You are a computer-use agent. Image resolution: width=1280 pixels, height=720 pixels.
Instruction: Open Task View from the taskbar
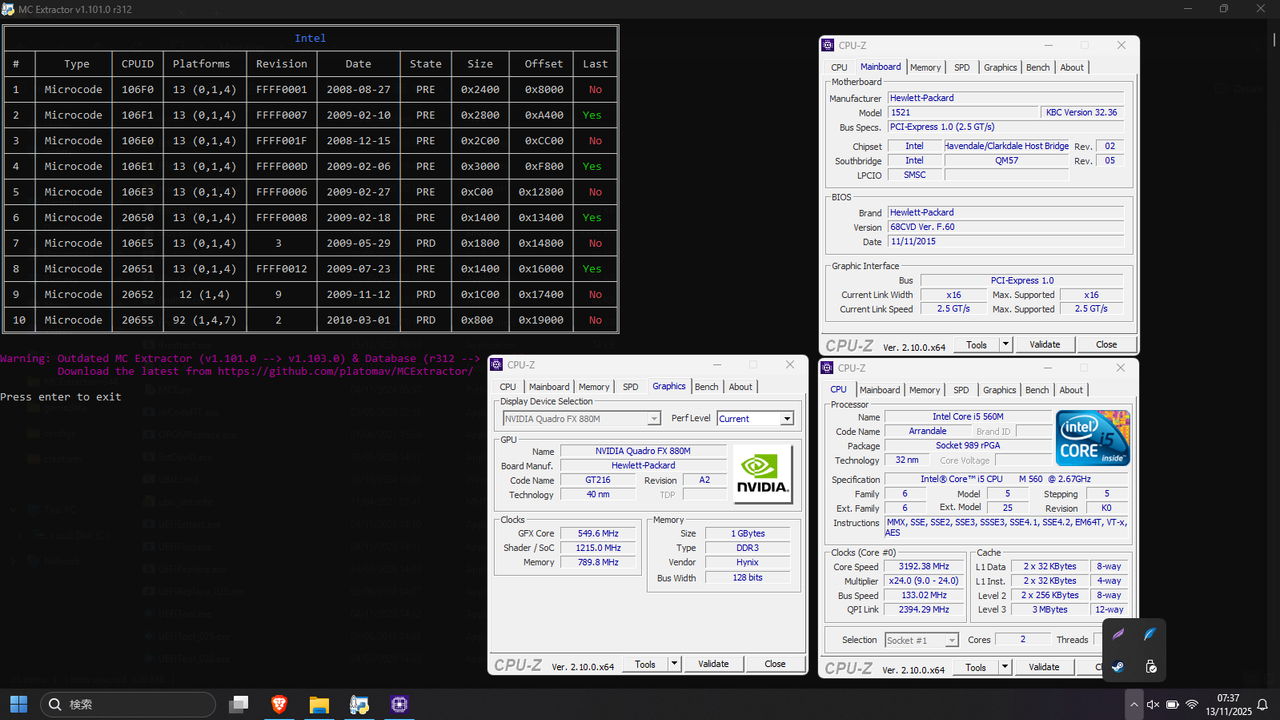238,705
